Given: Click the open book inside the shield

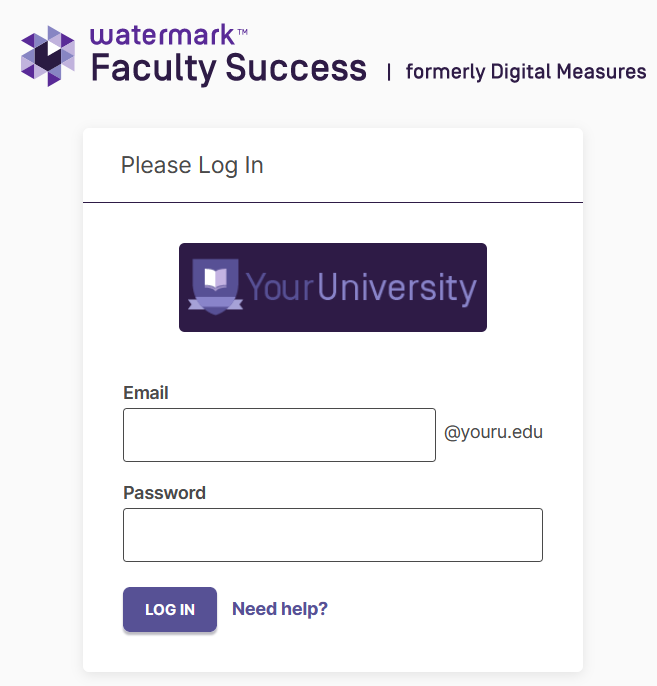Looking at the screenshot, I should pyautogui.click(x=216, y=279).
